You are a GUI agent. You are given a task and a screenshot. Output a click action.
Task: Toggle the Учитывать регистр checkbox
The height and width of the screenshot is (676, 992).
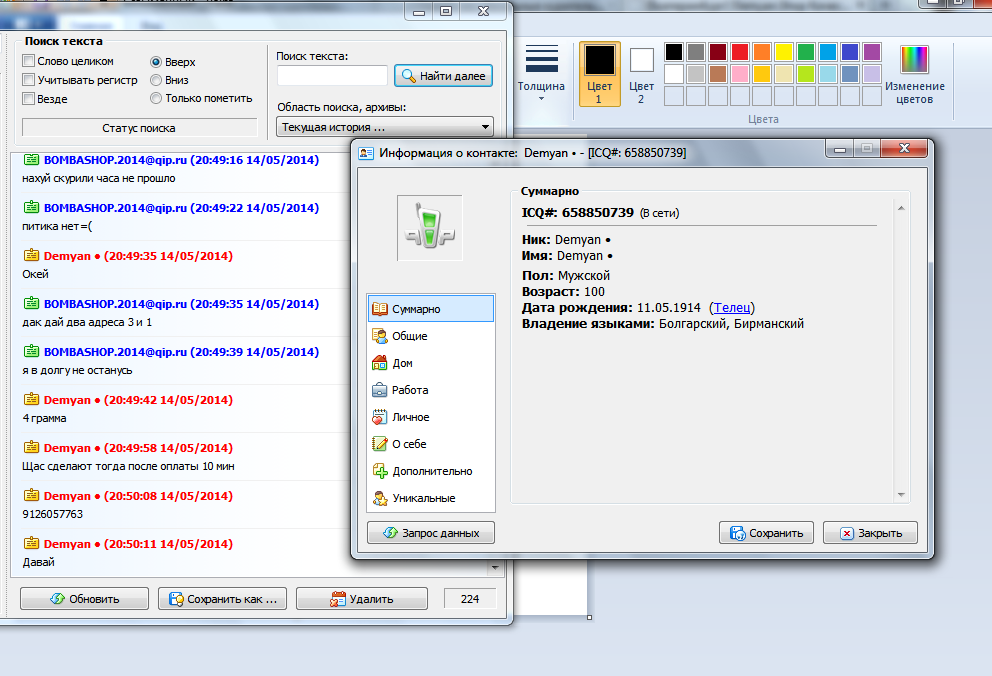pyautogui.click(x=28, y=80)
